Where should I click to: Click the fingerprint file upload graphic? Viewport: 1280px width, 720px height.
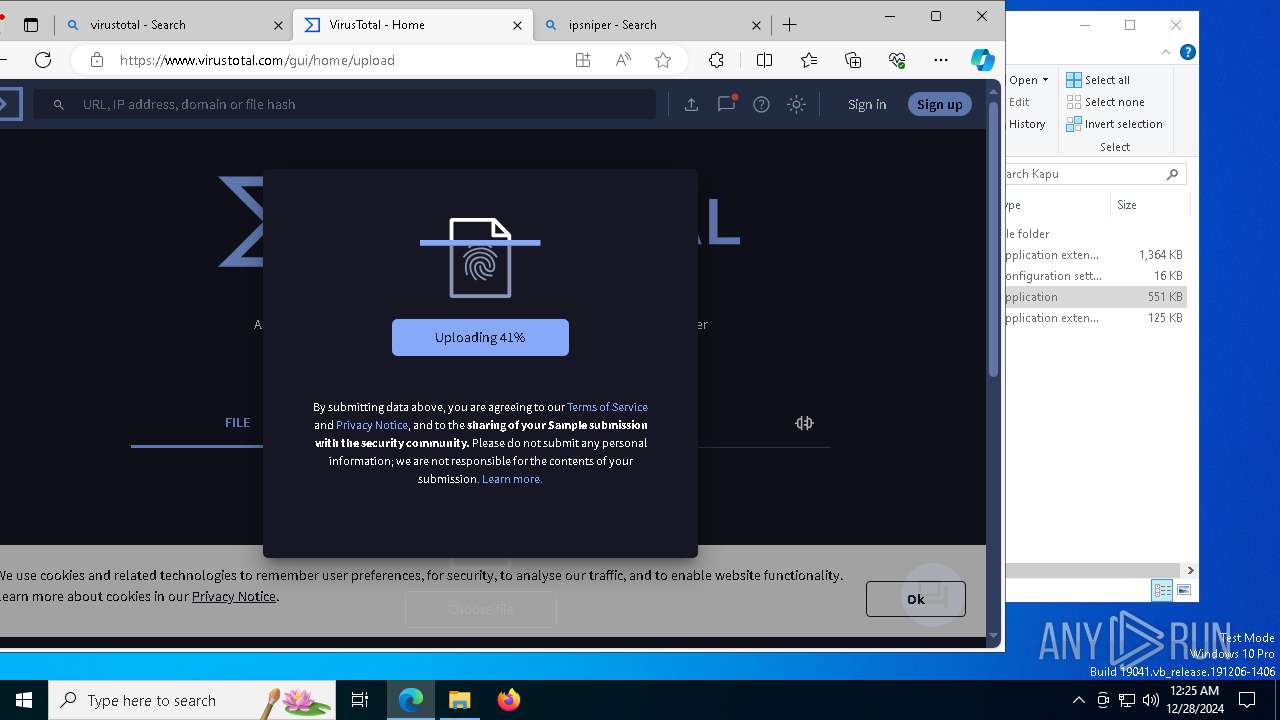click(480, 258)
